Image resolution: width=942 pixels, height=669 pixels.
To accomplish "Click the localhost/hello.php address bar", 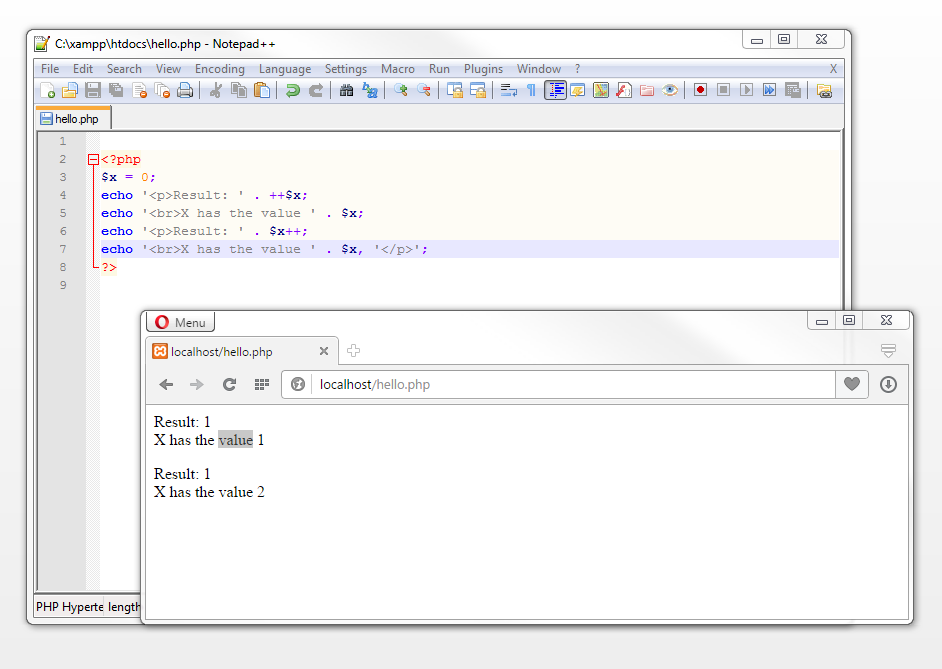I will click(x=560, y=385).
